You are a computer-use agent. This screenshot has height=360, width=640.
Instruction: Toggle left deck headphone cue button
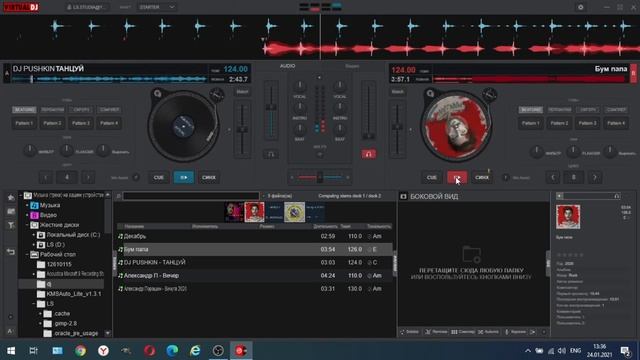(x=271, y=154)
